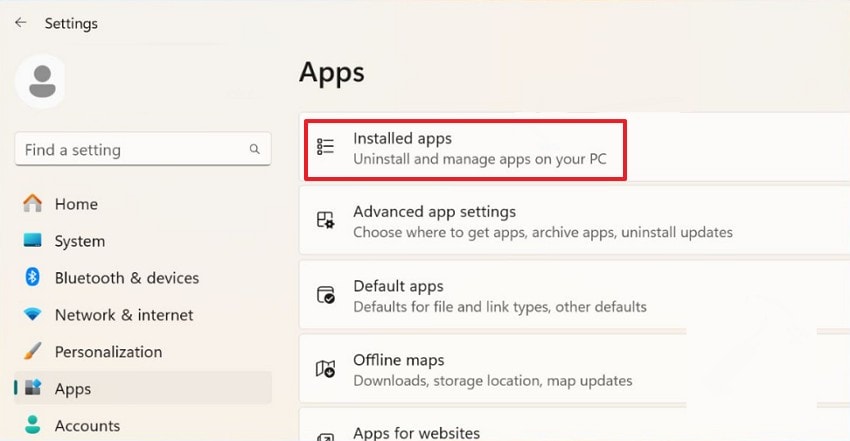Open the System settings section
Viewport: 850px width, 441px height.
pos(143,241)
